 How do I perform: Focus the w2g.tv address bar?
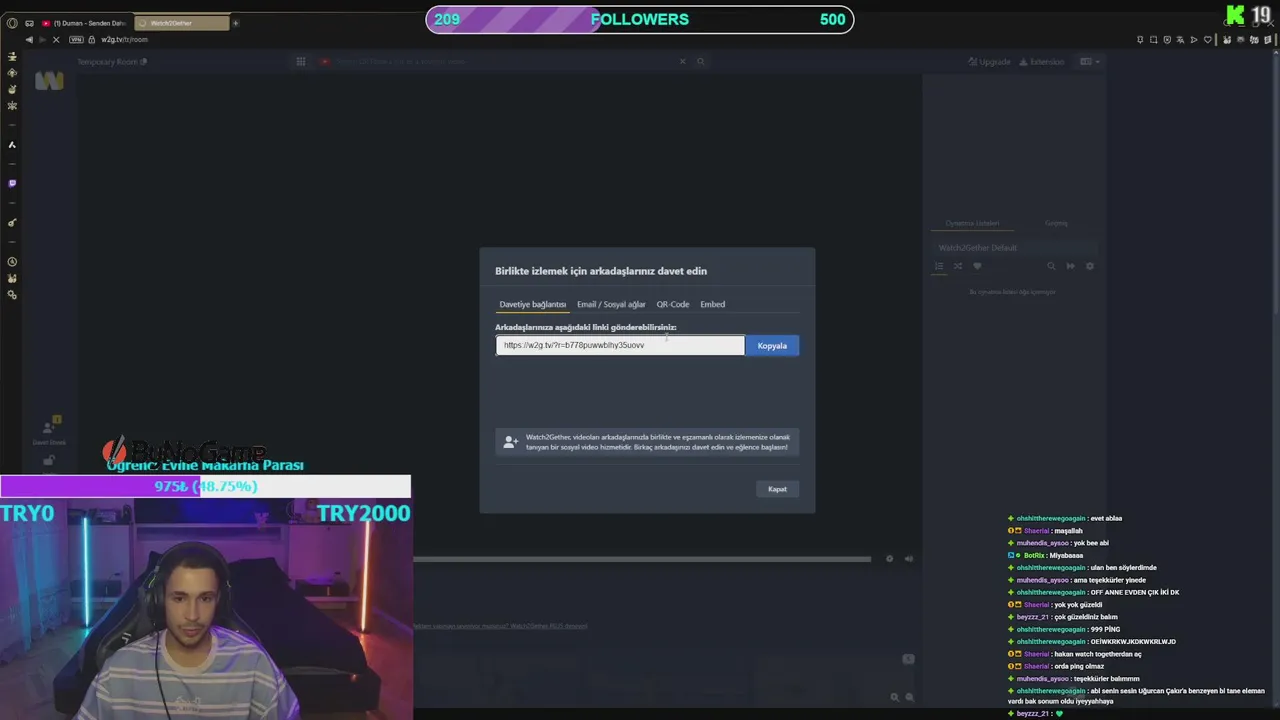pos(124,40)
